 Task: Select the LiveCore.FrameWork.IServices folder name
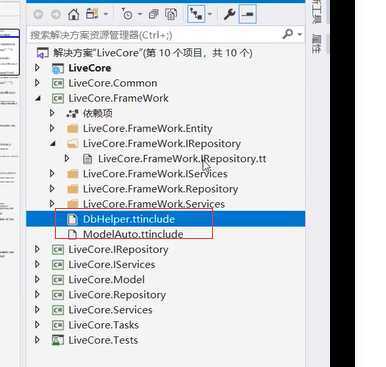tap(155, 174)
